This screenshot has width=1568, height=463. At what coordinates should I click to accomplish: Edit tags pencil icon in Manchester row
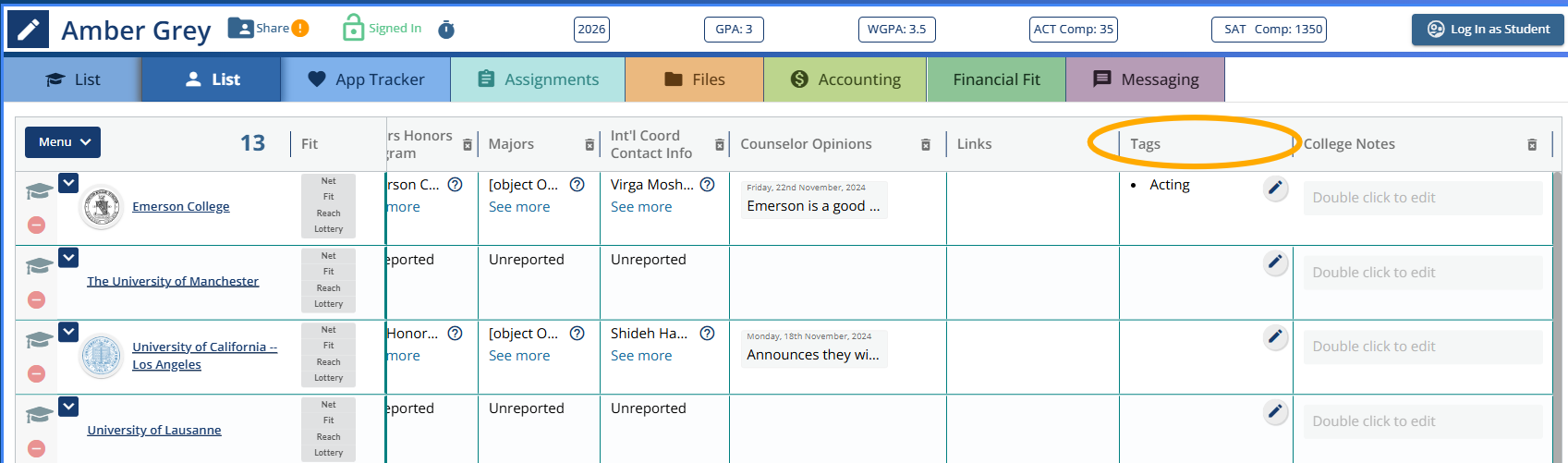click(x=1276, y=262)
